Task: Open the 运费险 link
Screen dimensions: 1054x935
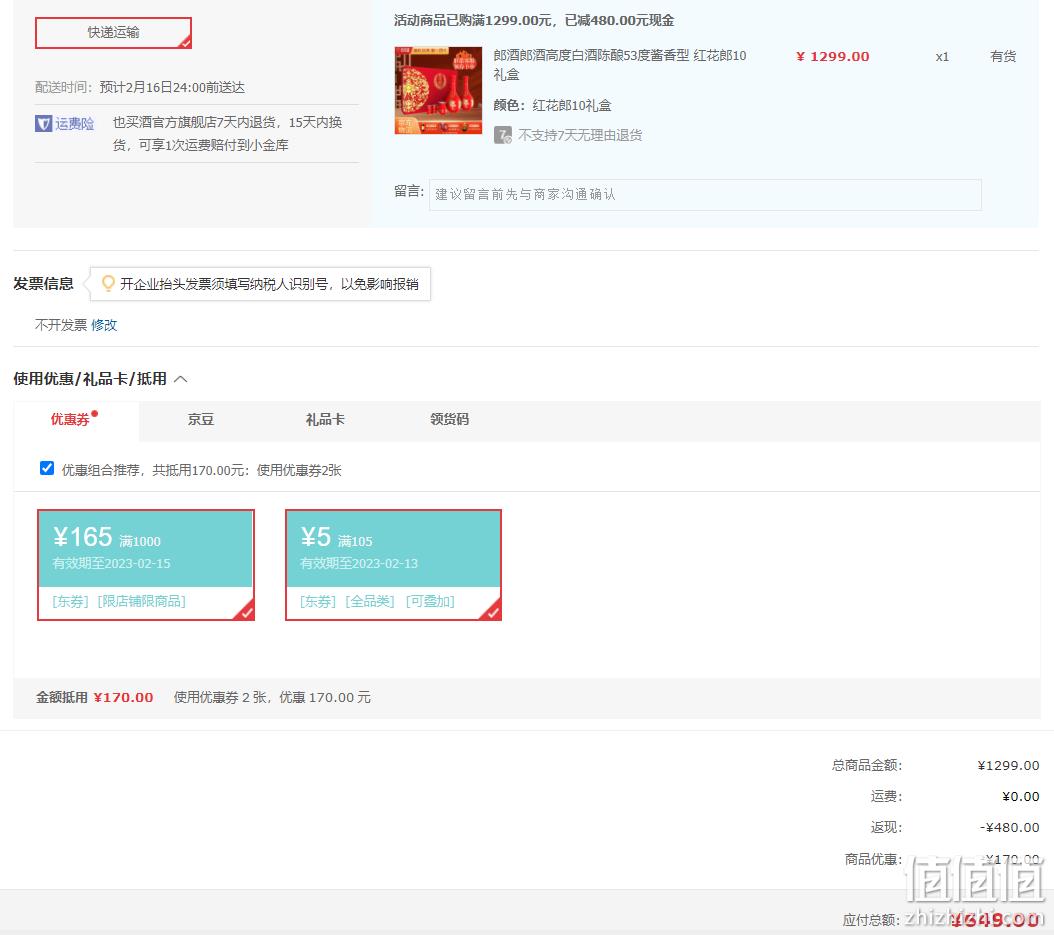Action: [x=74, y=124]
